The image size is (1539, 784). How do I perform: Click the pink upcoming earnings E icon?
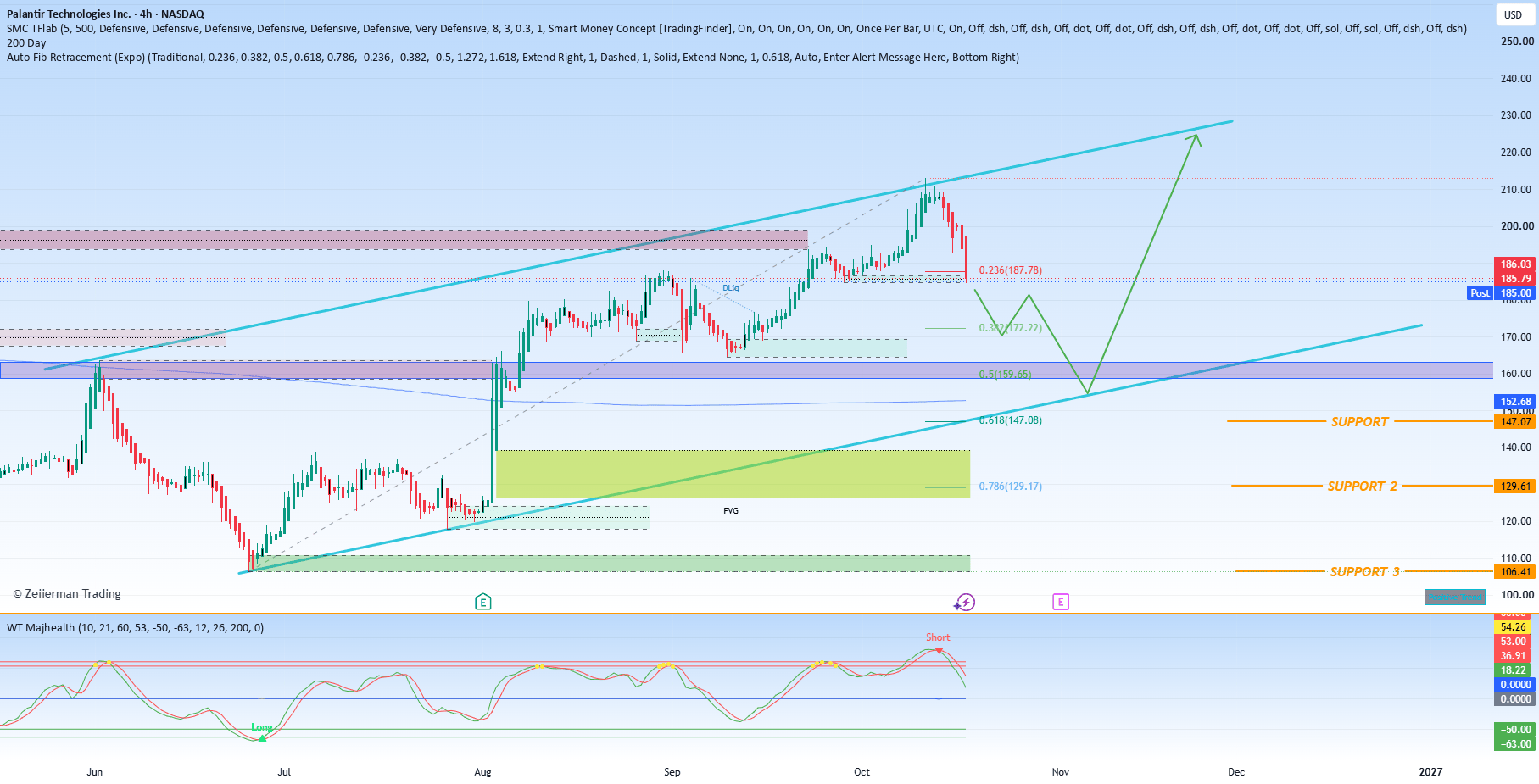(x=1061, y=602)
